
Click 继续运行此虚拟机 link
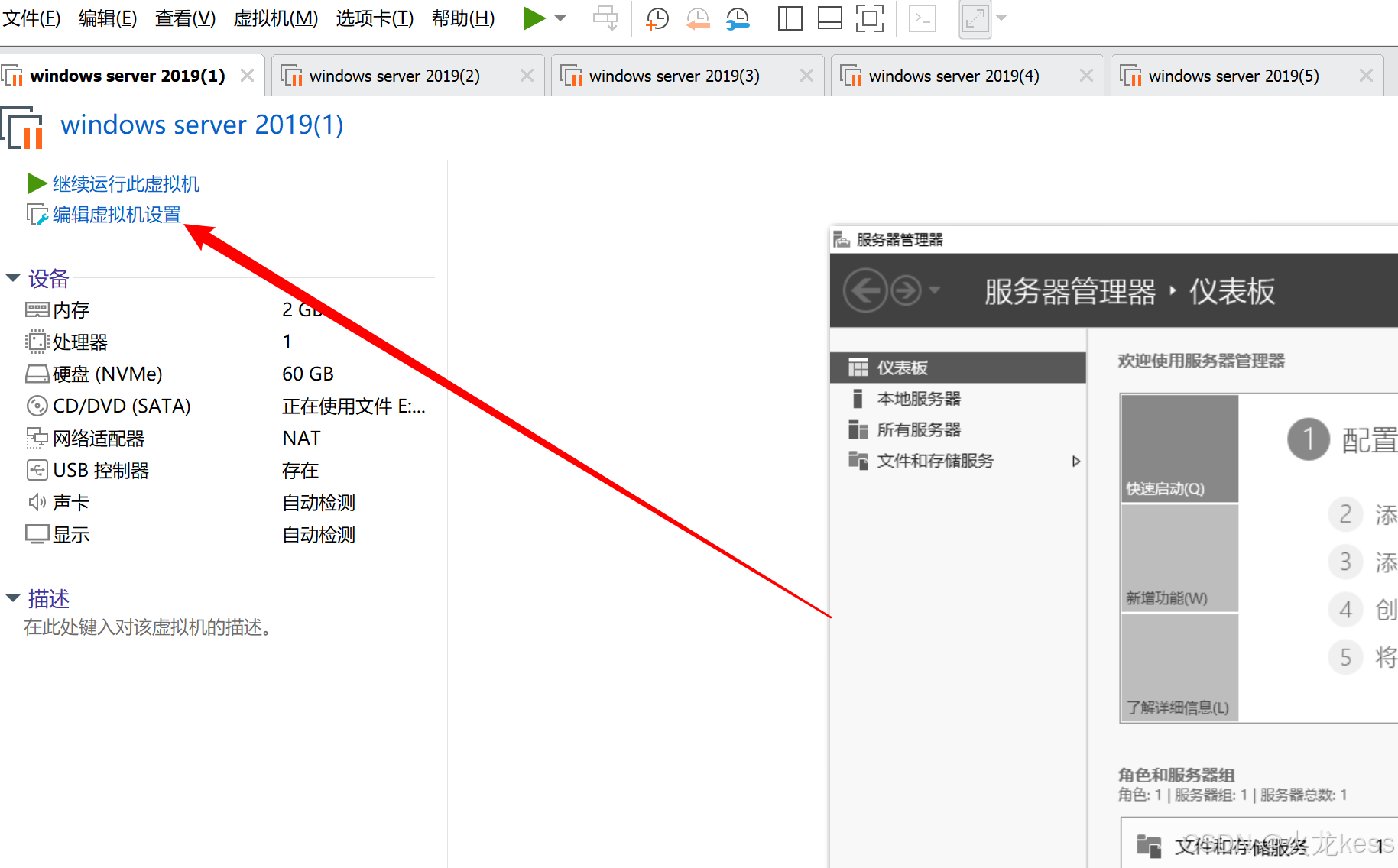pyautogui.click(x=126, y=184)
